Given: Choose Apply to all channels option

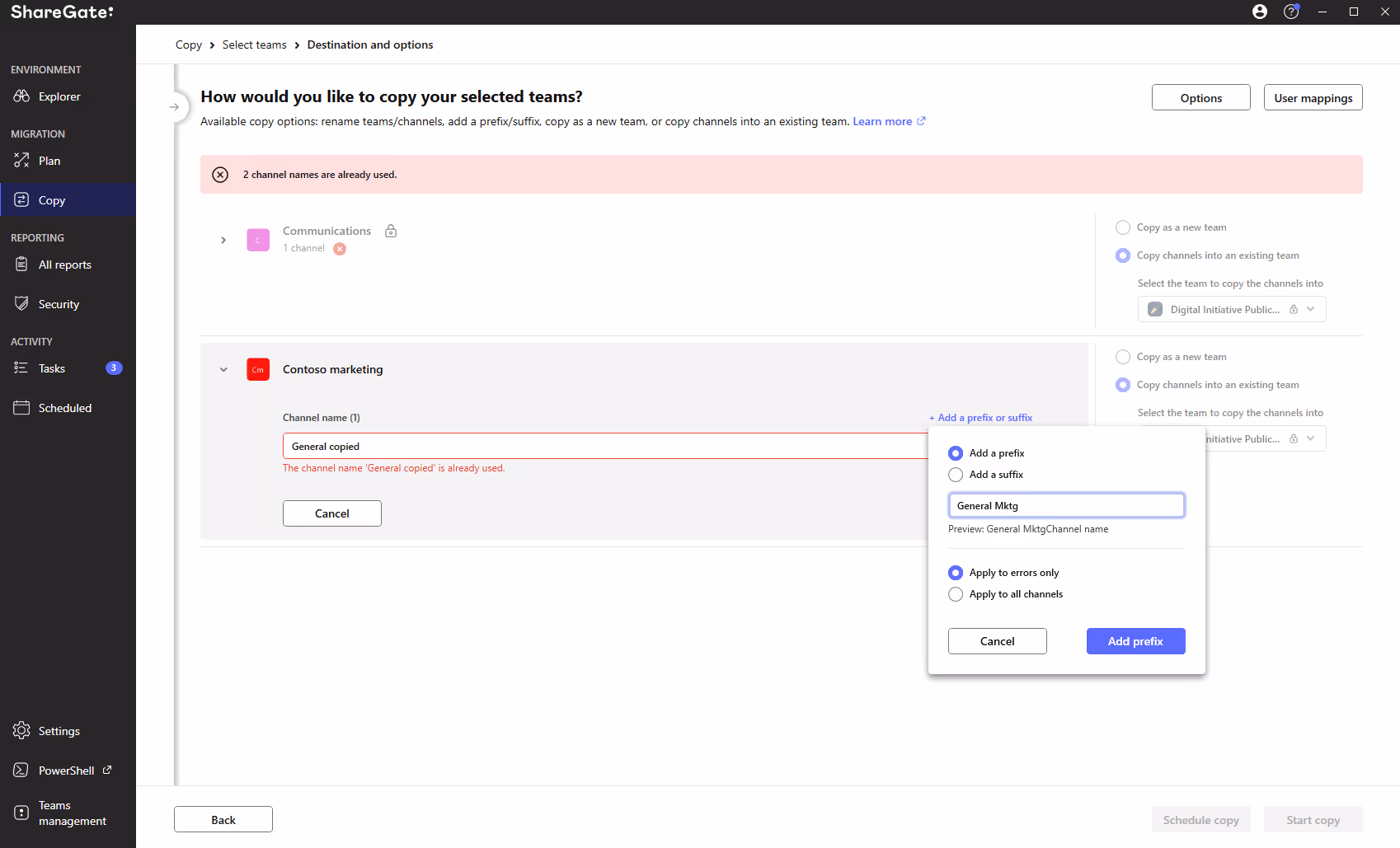Looking at the screenshot, I should [956, 594].
